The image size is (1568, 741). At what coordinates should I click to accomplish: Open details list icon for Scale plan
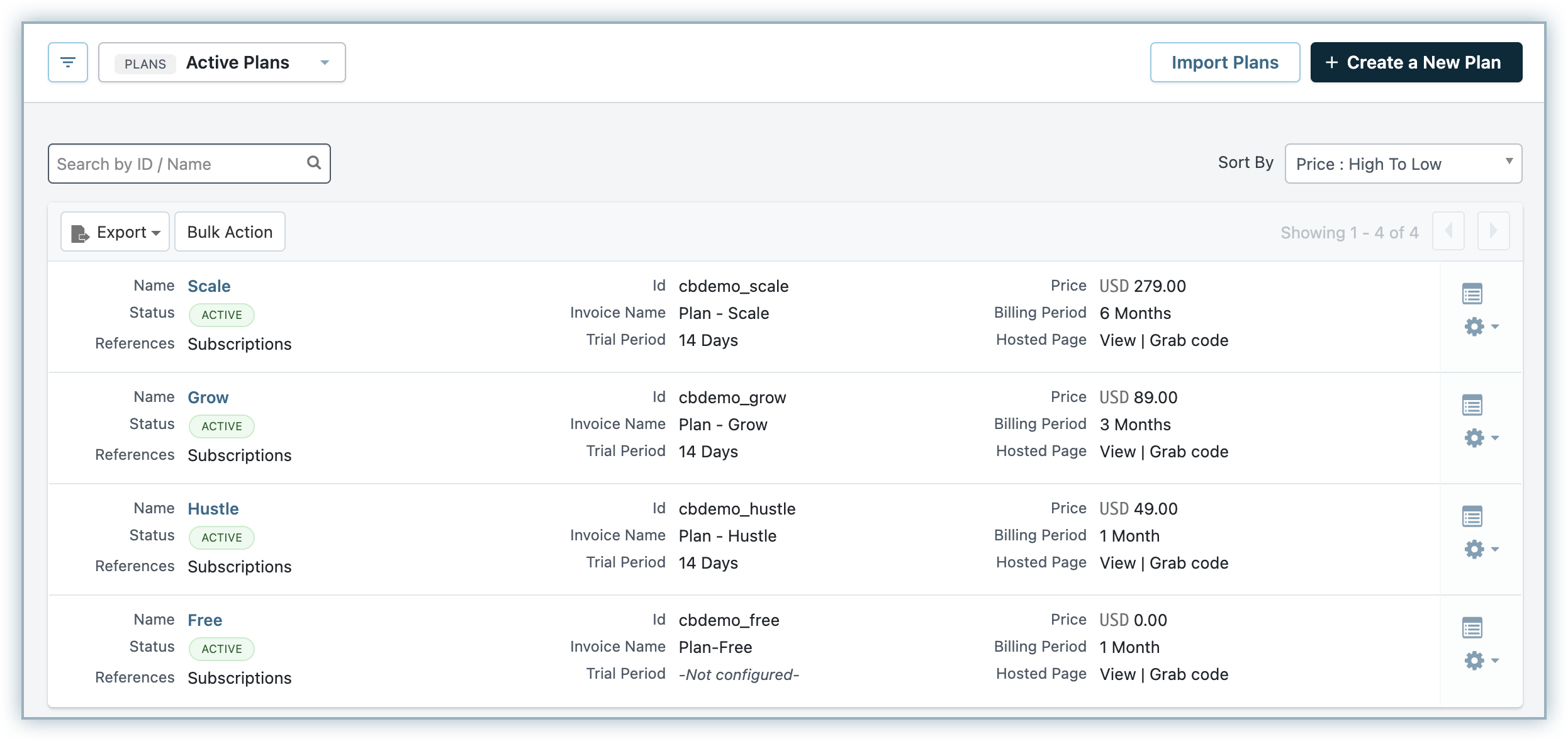(1472, 294)
